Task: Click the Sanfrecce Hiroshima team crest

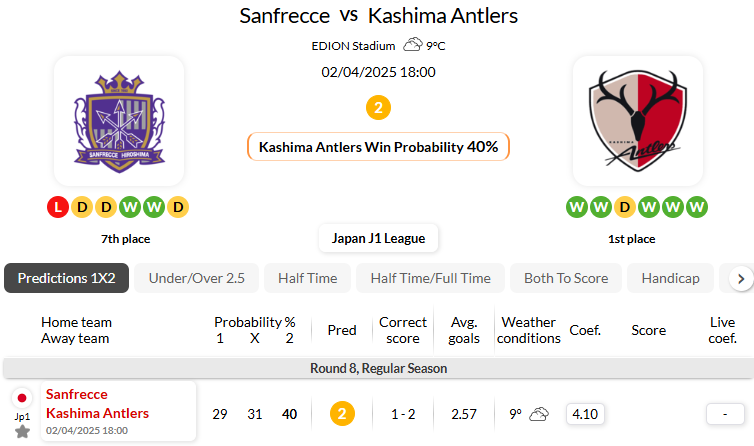Action: point(119,121)
